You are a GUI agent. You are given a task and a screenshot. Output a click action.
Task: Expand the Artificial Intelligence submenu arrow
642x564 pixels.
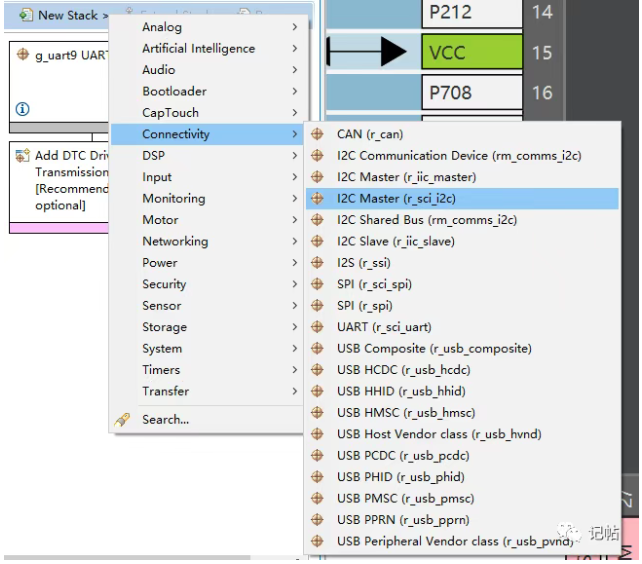tap(295, 48)
